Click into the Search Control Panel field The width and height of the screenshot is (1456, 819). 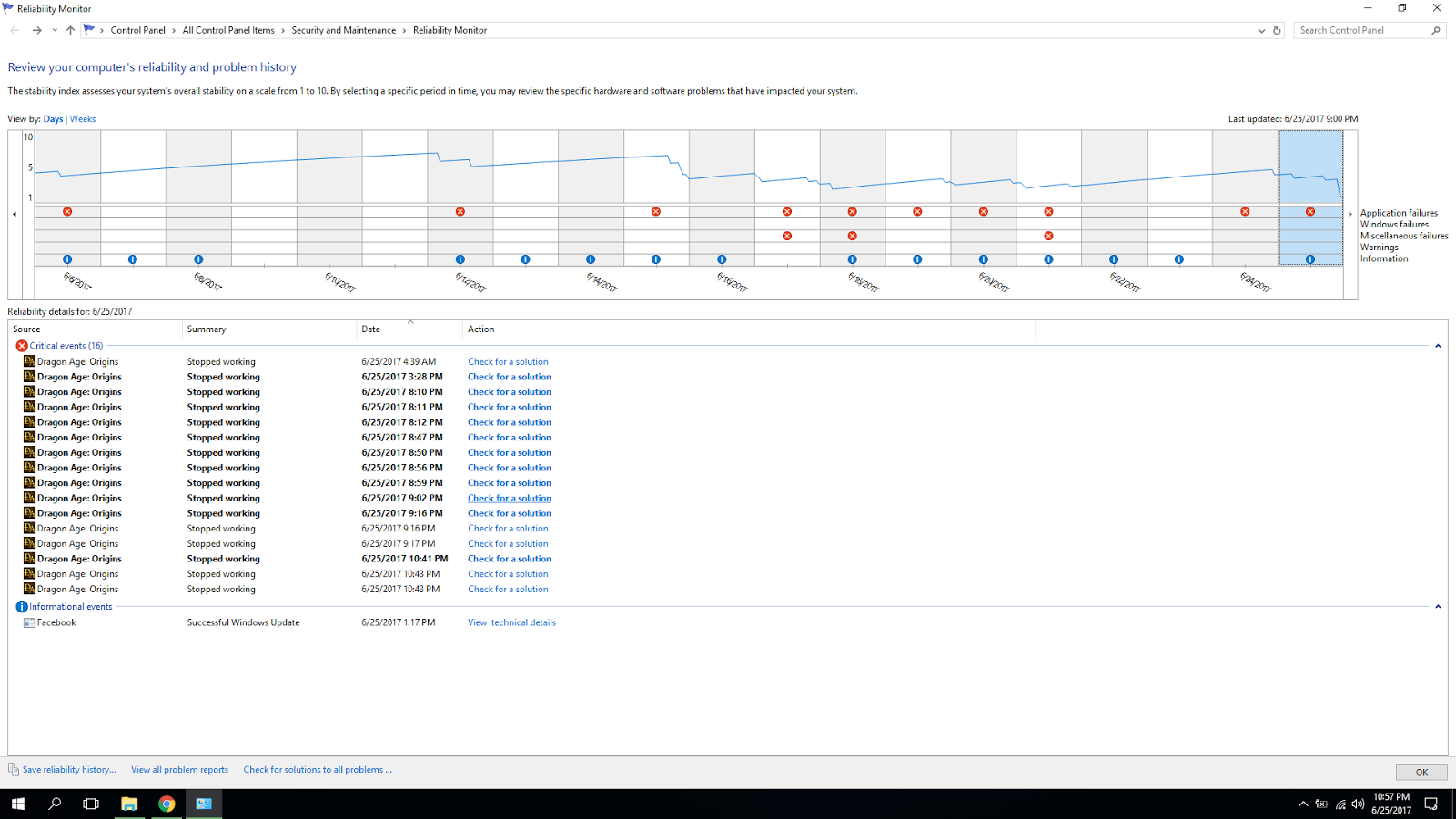(1362, 30)
